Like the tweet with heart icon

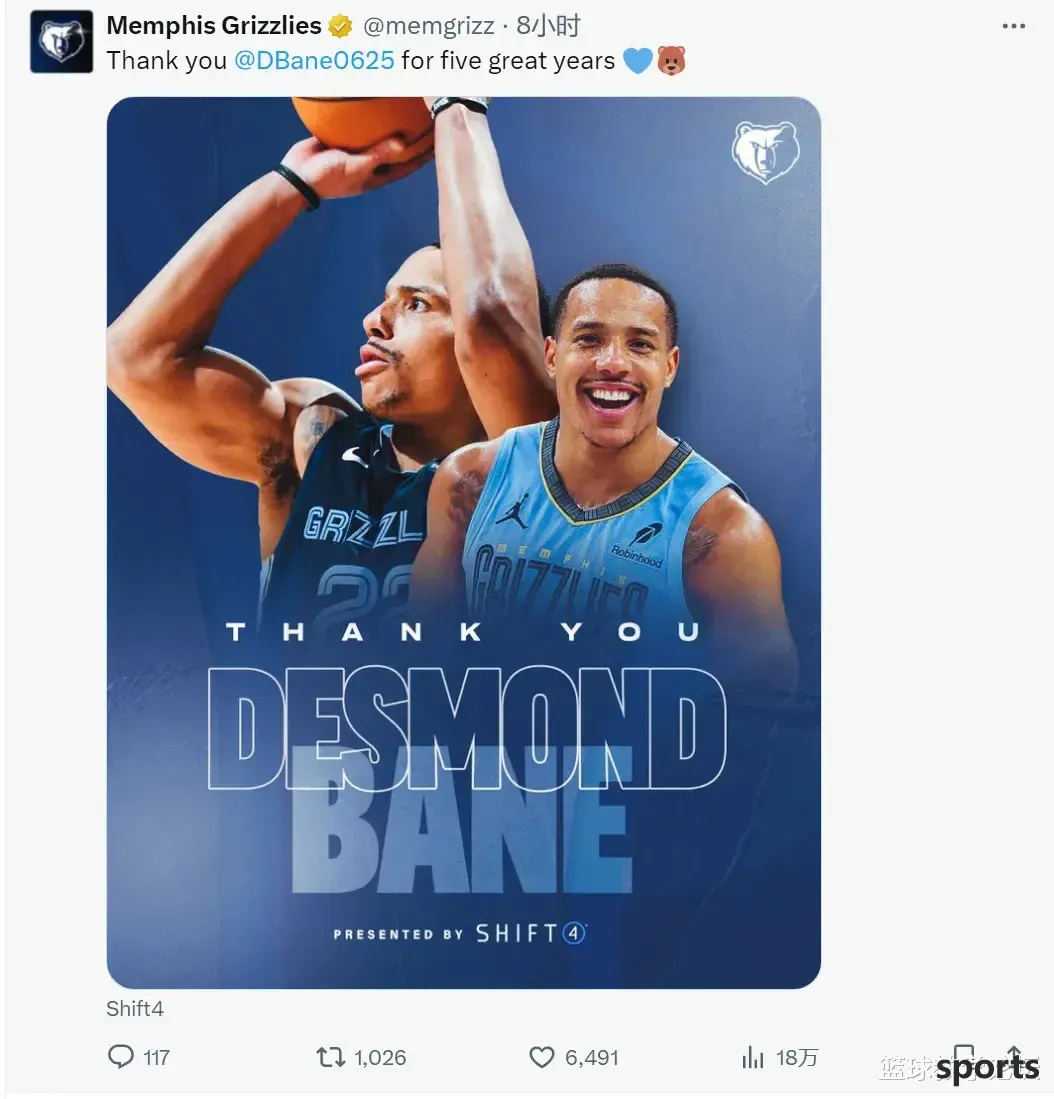point(541,1057)
